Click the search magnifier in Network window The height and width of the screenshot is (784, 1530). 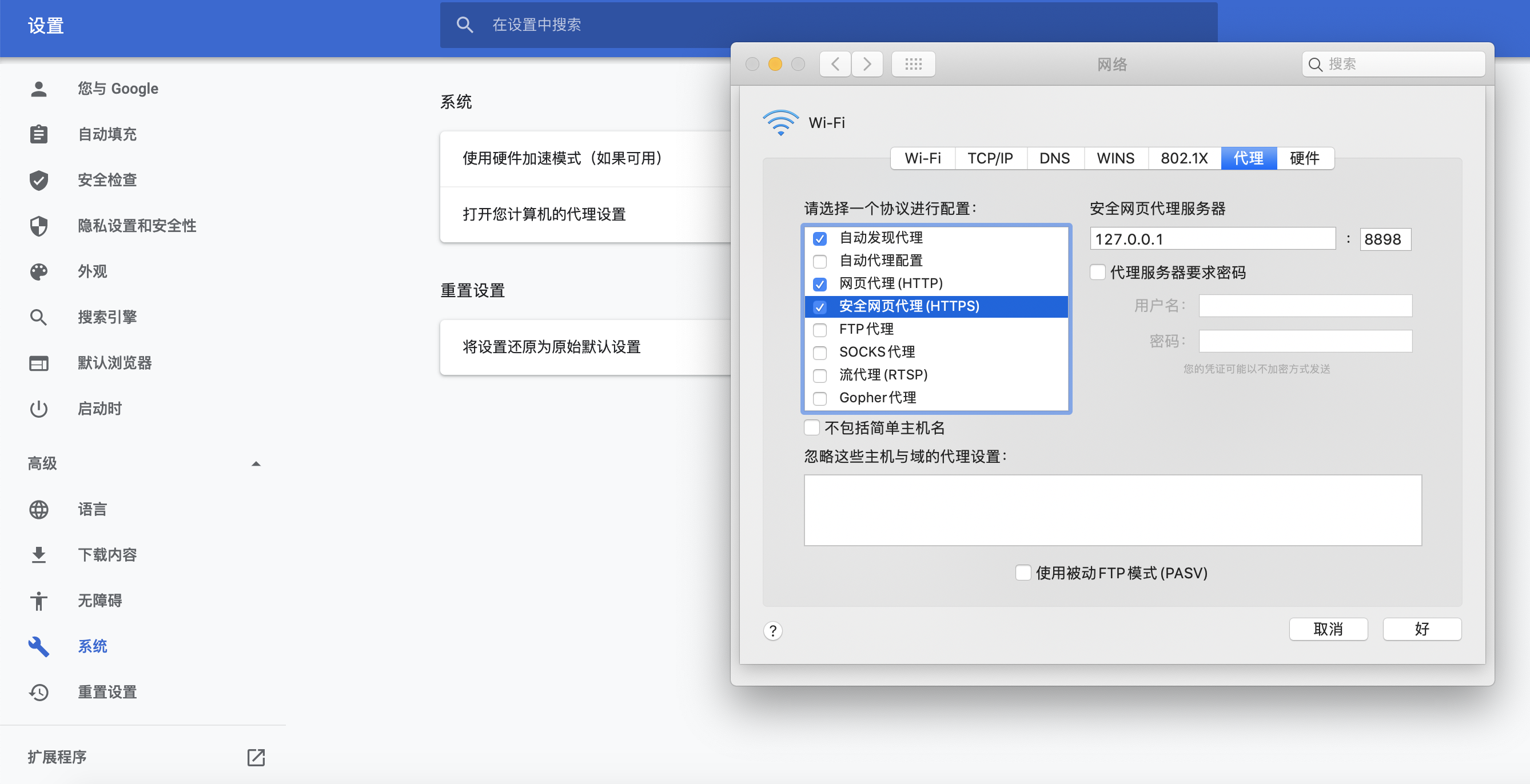1316,64
